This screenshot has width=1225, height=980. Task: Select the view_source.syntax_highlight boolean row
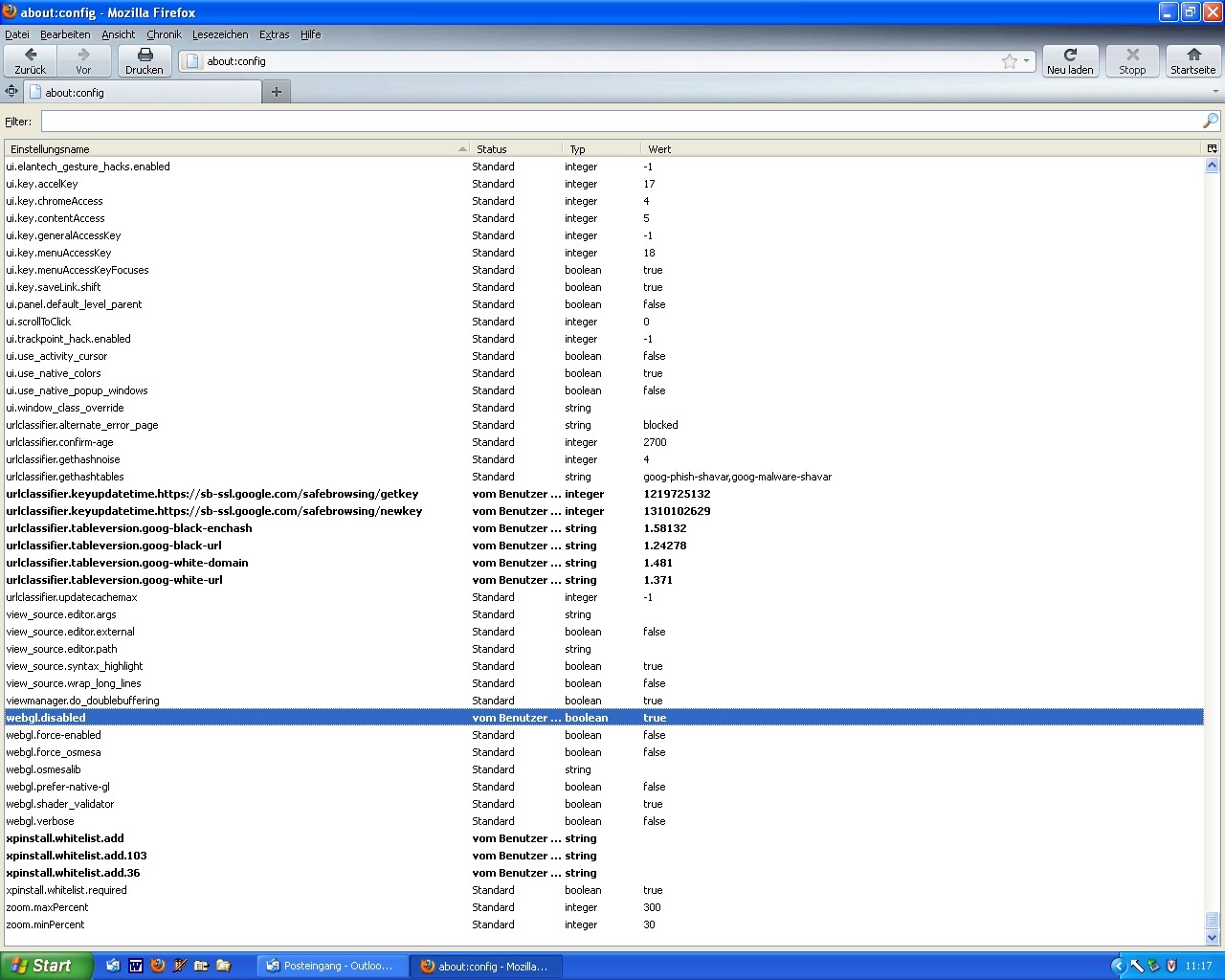pos(75,666)
